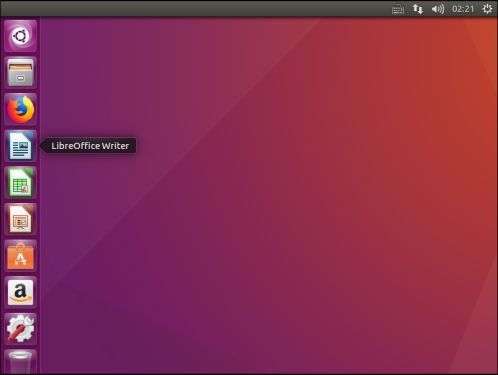Viewport: 498px width, 375px height.
Task: Open the network connections indicator
Action: tap(418, 9)
